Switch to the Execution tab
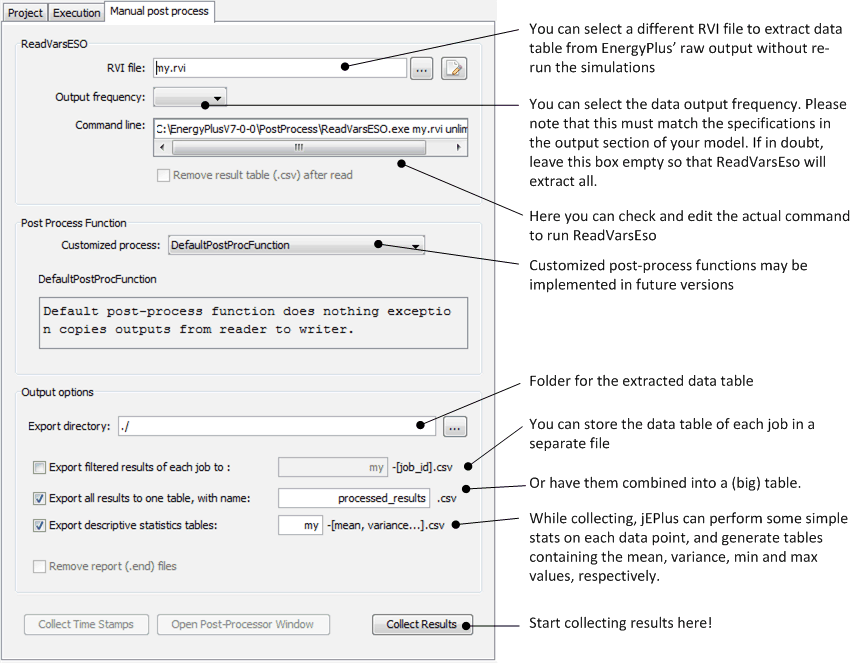Screen dimensions: 855x664 [76, 13]
